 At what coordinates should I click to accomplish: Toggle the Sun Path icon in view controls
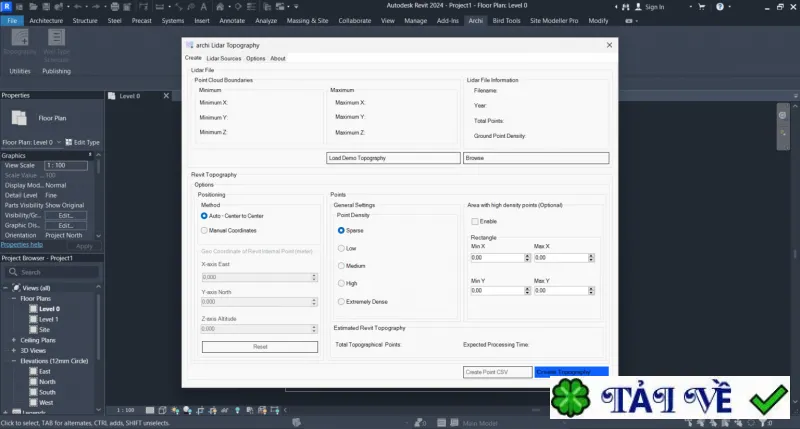(x=175, y=410)
